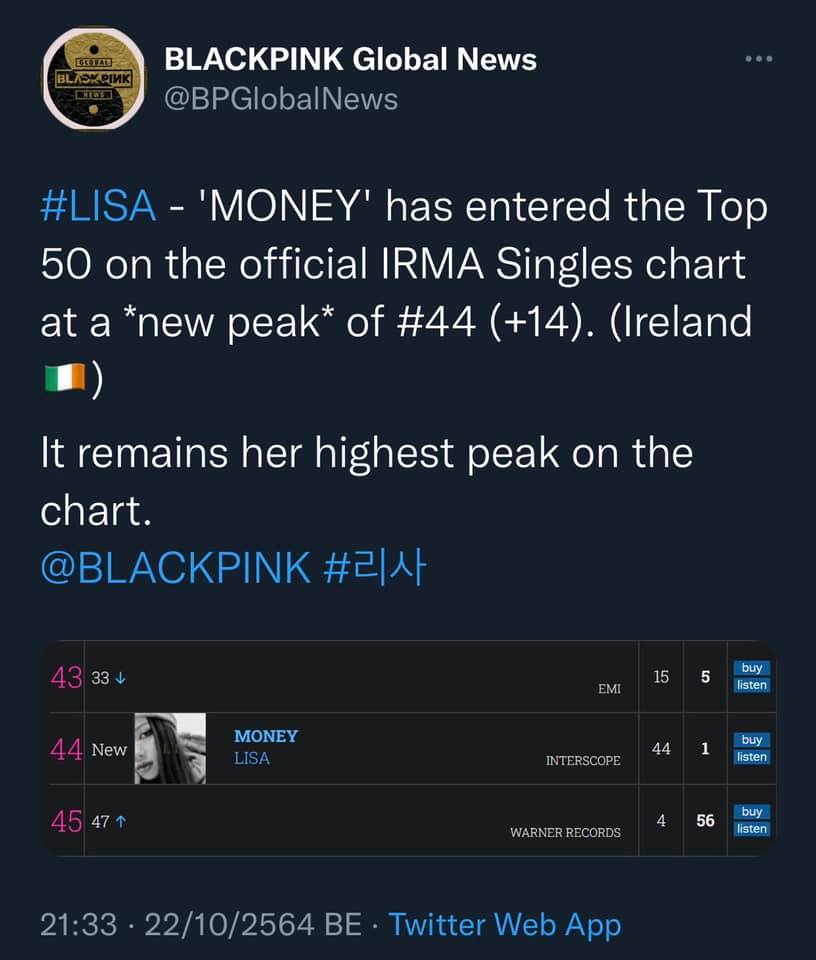Open the Twitter Web App source link
Viewport: 816px width, 960px height.
coord(505,924)
